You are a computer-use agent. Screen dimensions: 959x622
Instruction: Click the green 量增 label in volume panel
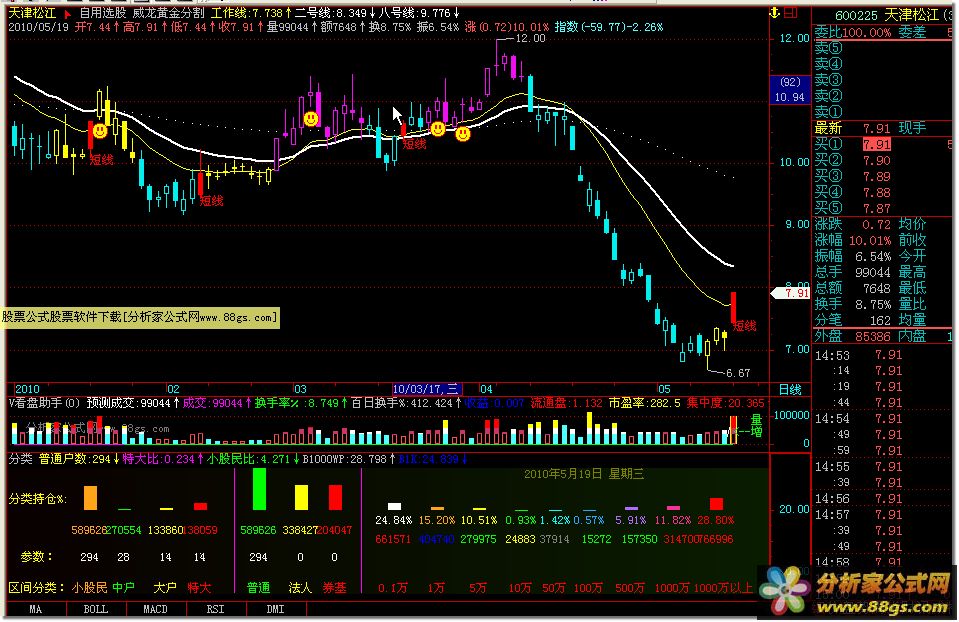pyautogui.click(x=757, y=426)
